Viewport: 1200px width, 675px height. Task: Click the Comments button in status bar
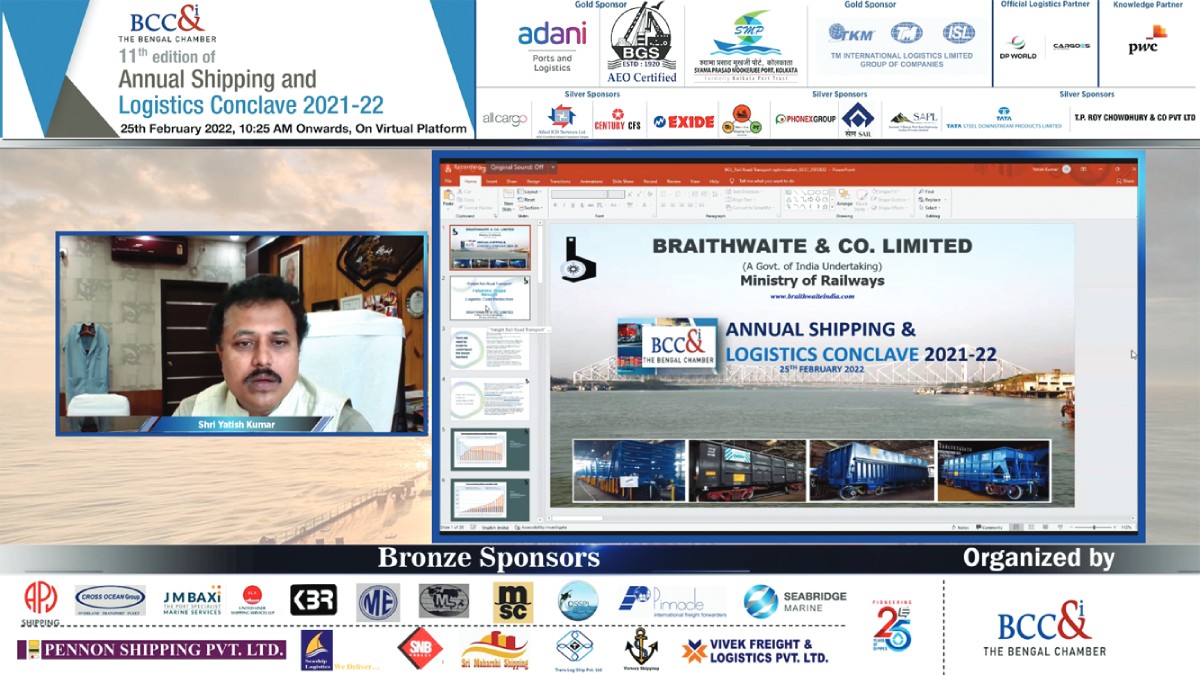[x=987, y=527]
